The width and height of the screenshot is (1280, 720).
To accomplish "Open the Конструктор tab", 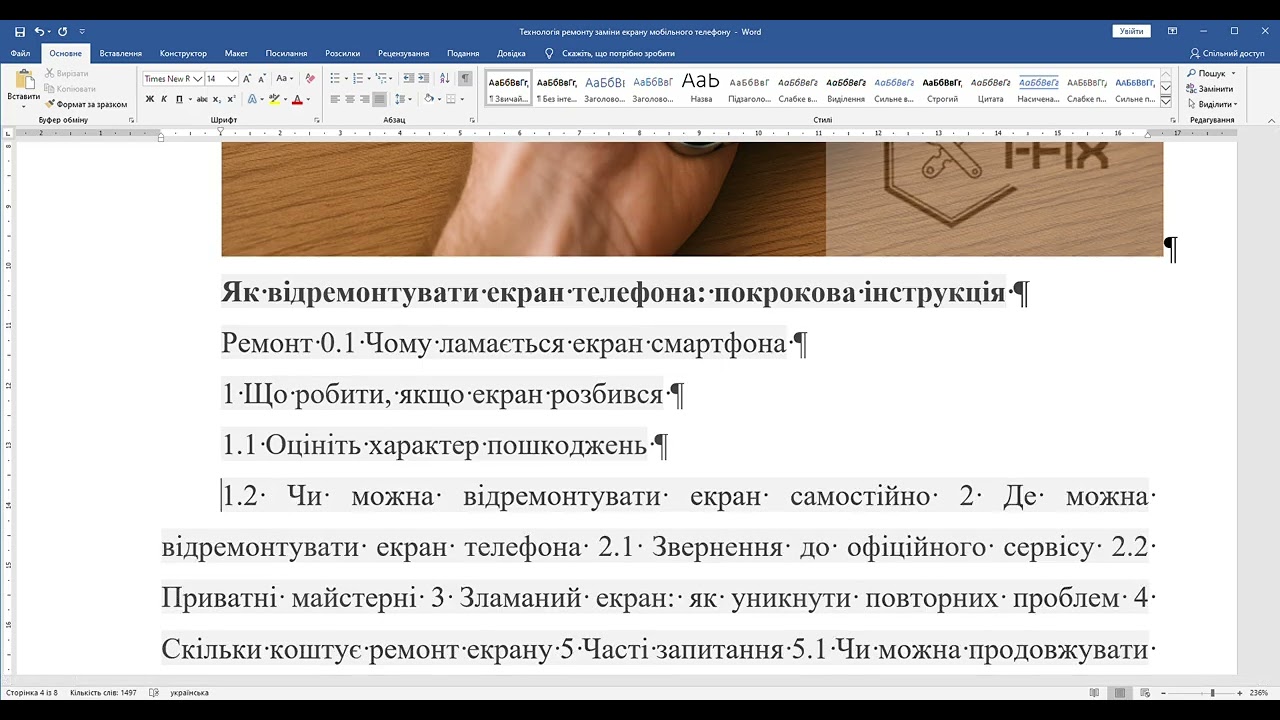I will pos(183,53).
